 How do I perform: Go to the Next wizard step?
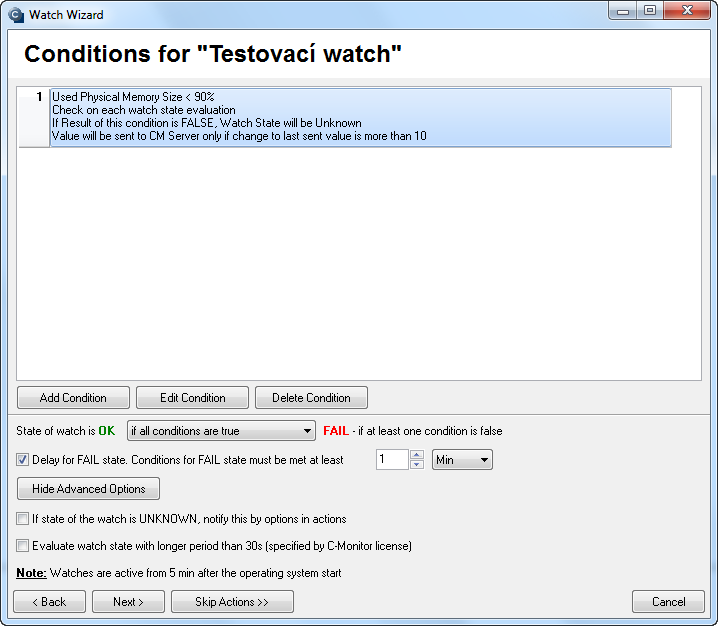(128, 601)
